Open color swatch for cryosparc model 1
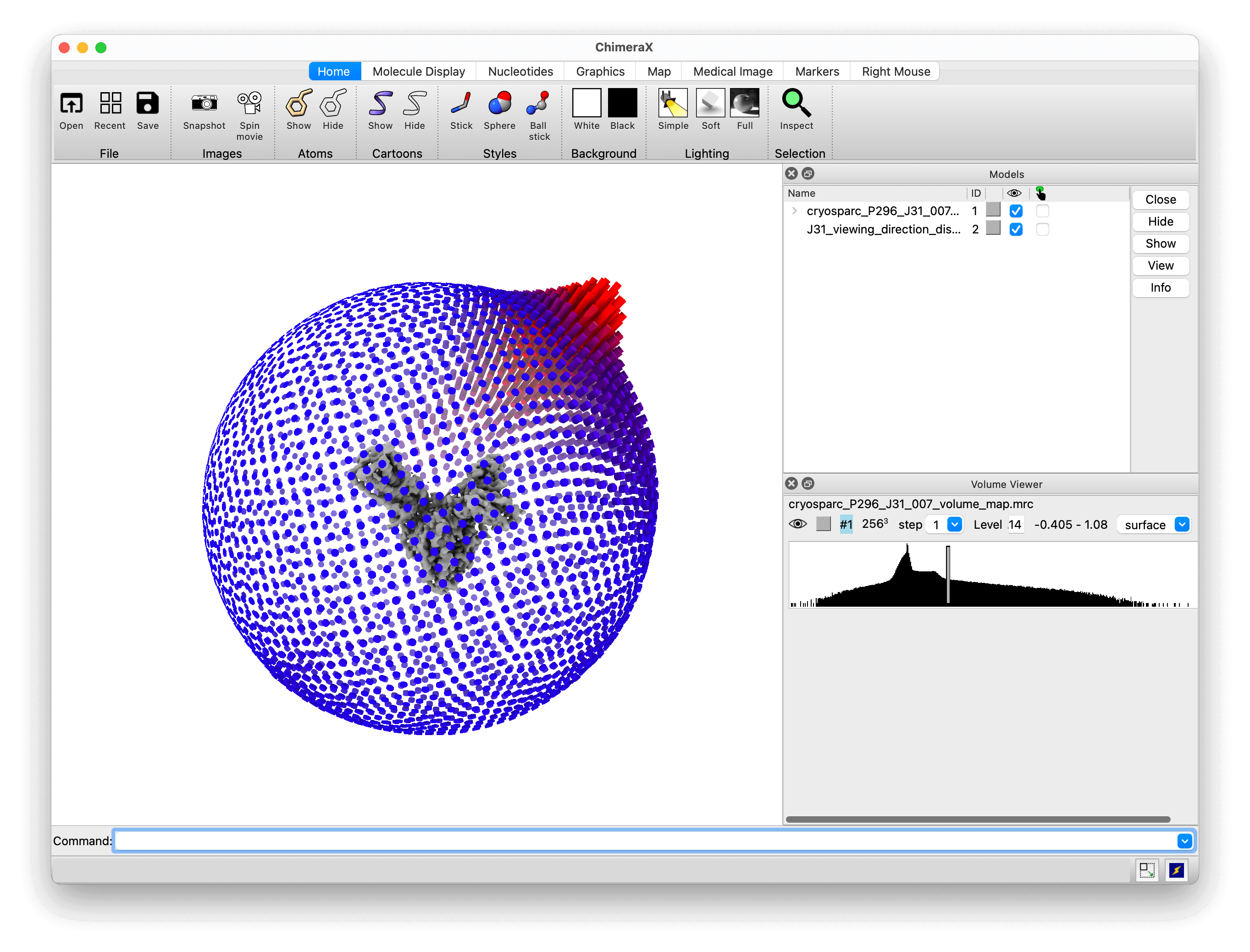 (x=993, y=210)
